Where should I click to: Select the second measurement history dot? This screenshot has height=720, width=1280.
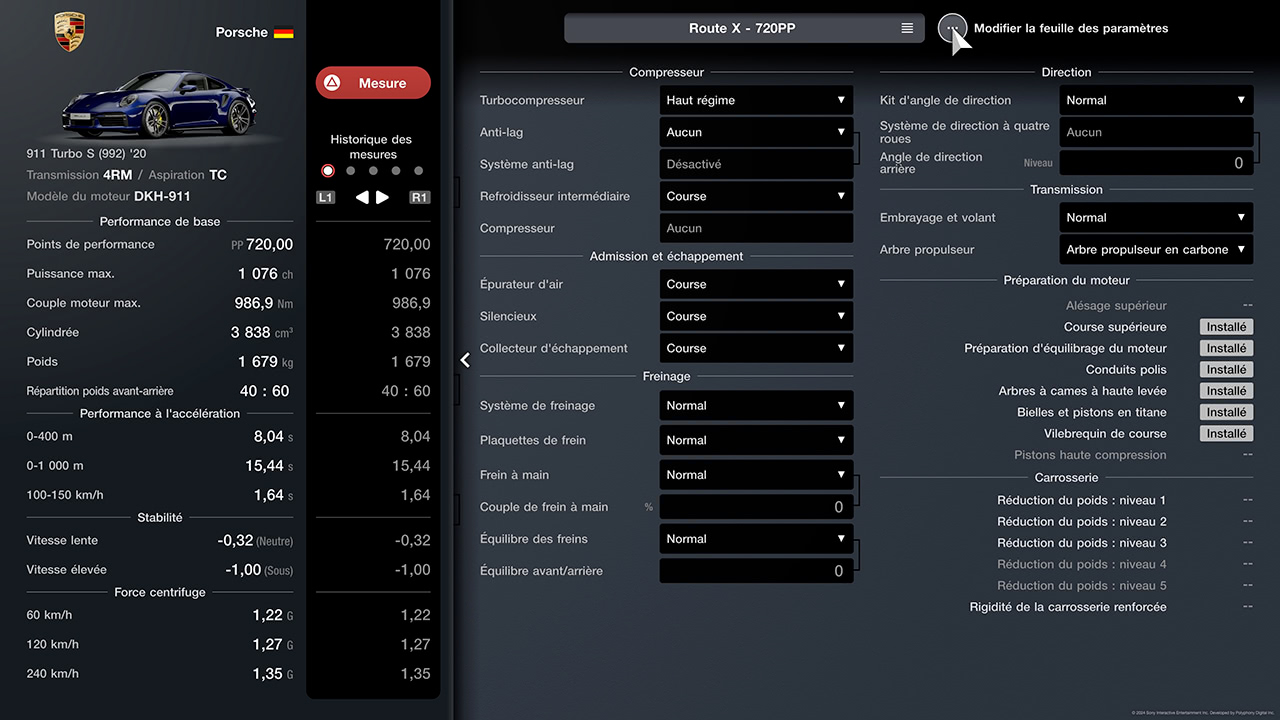click(x=350, y=171)
